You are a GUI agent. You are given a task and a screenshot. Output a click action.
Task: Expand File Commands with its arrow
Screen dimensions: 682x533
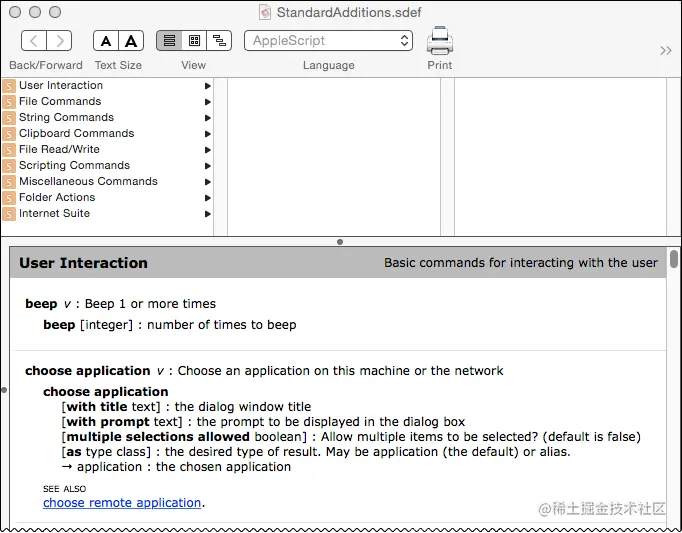click(207, 102)
